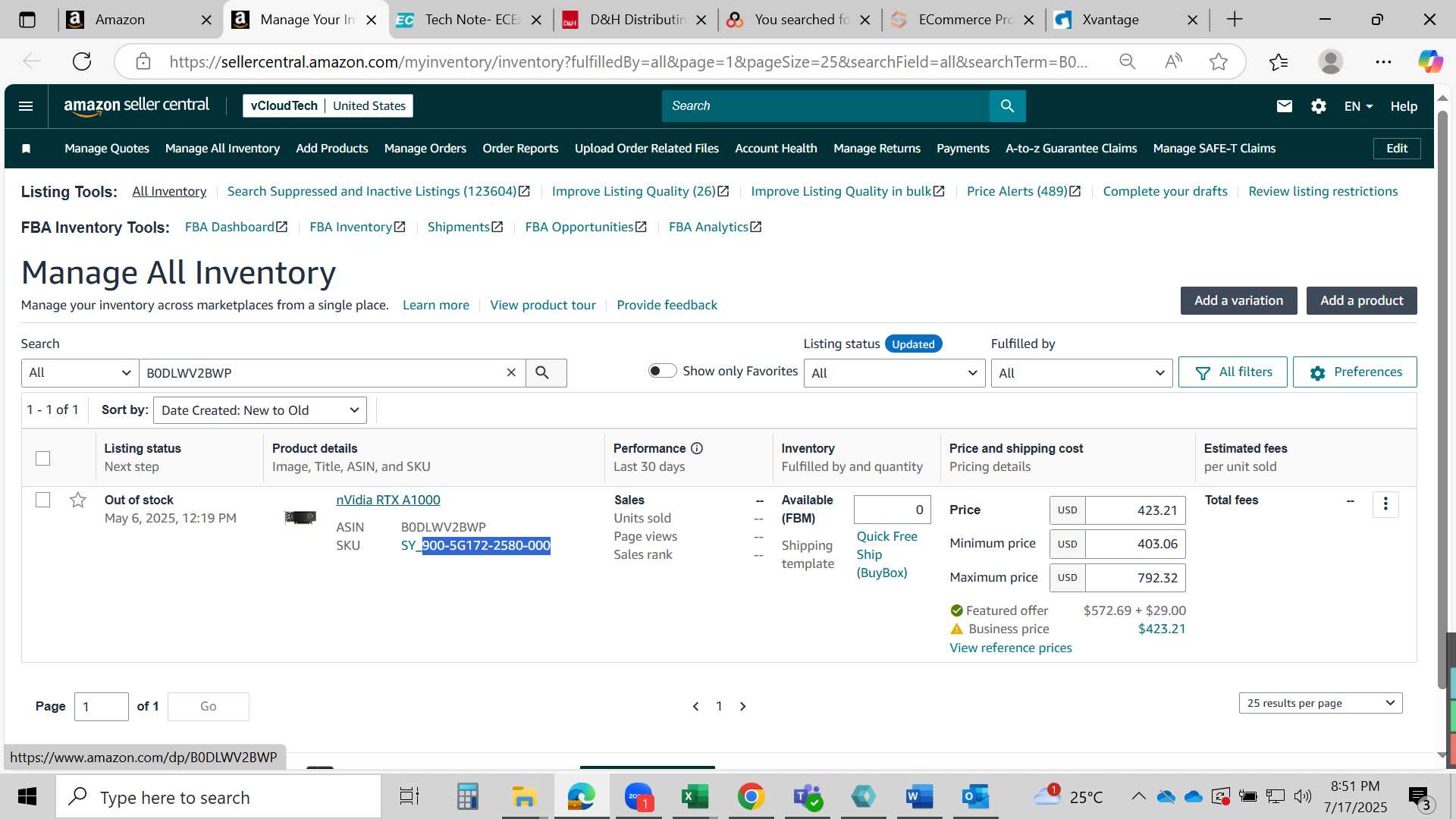Click the bookmark flag icon

[27, 149]
